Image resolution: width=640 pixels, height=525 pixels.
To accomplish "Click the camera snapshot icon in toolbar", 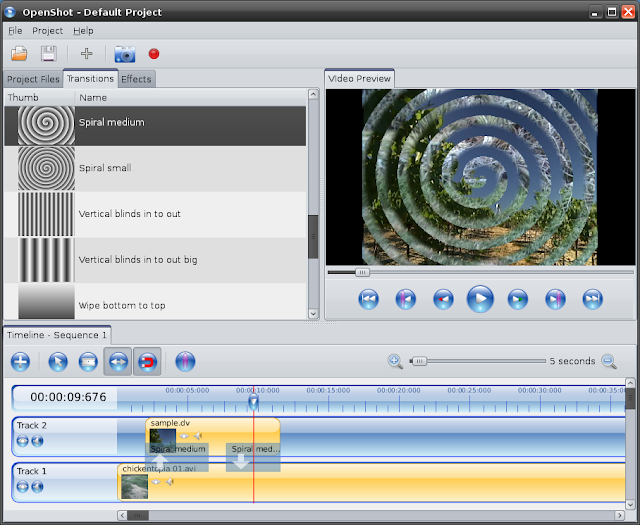I will [125, 54].
